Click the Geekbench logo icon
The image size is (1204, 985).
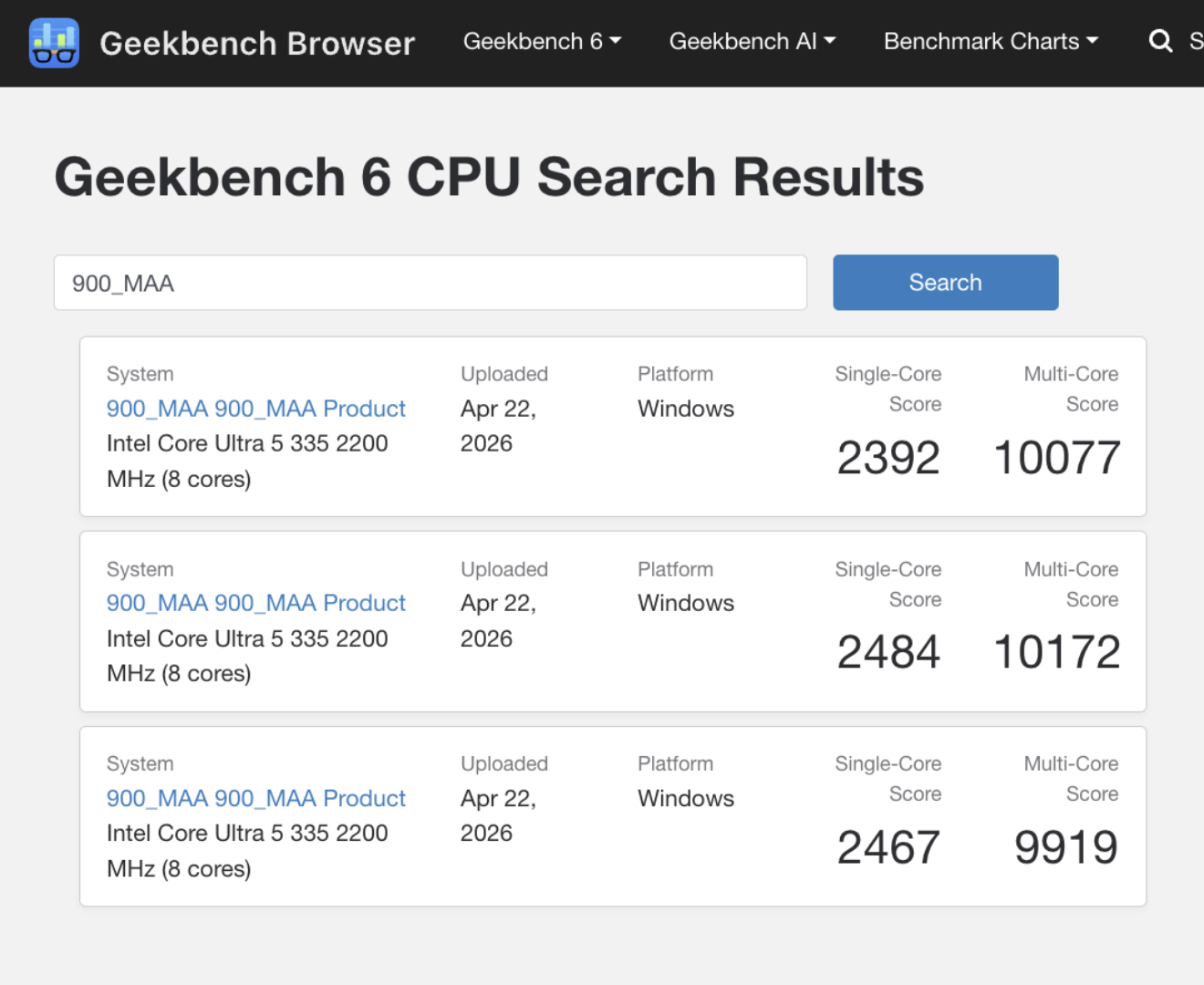tap(54, 43)
